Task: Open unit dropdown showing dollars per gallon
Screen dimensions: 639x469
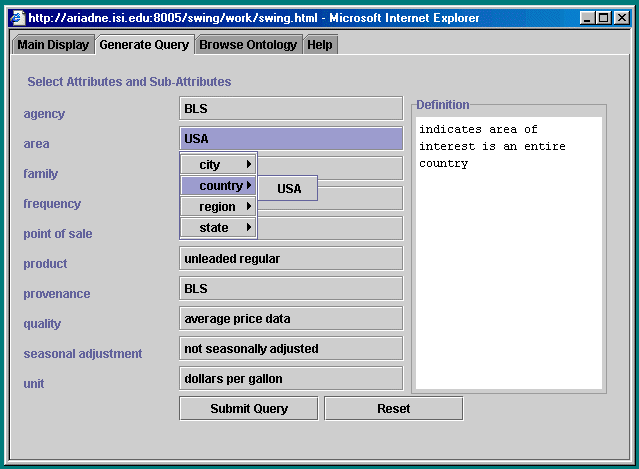Action: point(290,379)
